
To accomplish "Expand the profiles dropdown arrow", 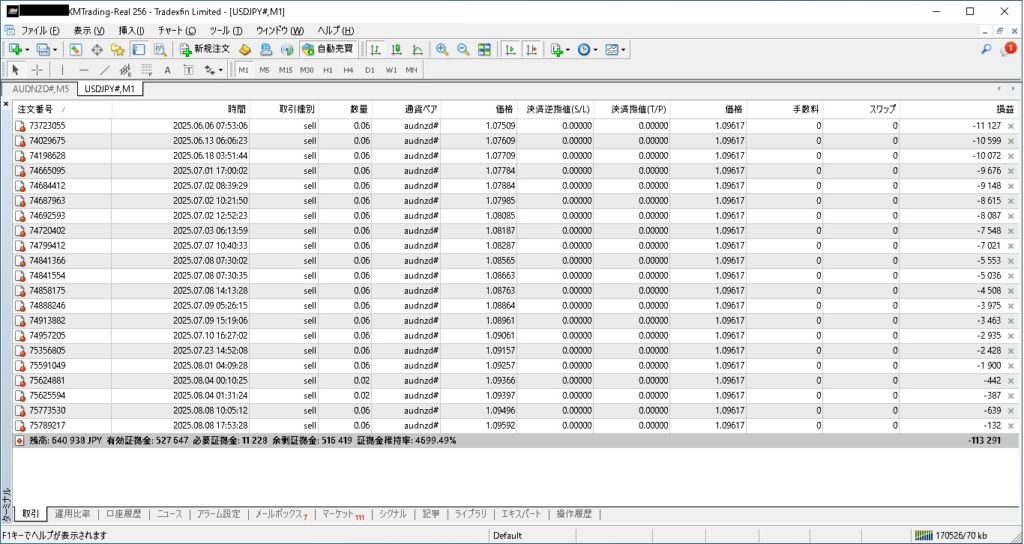I will (x=54, y=49).
